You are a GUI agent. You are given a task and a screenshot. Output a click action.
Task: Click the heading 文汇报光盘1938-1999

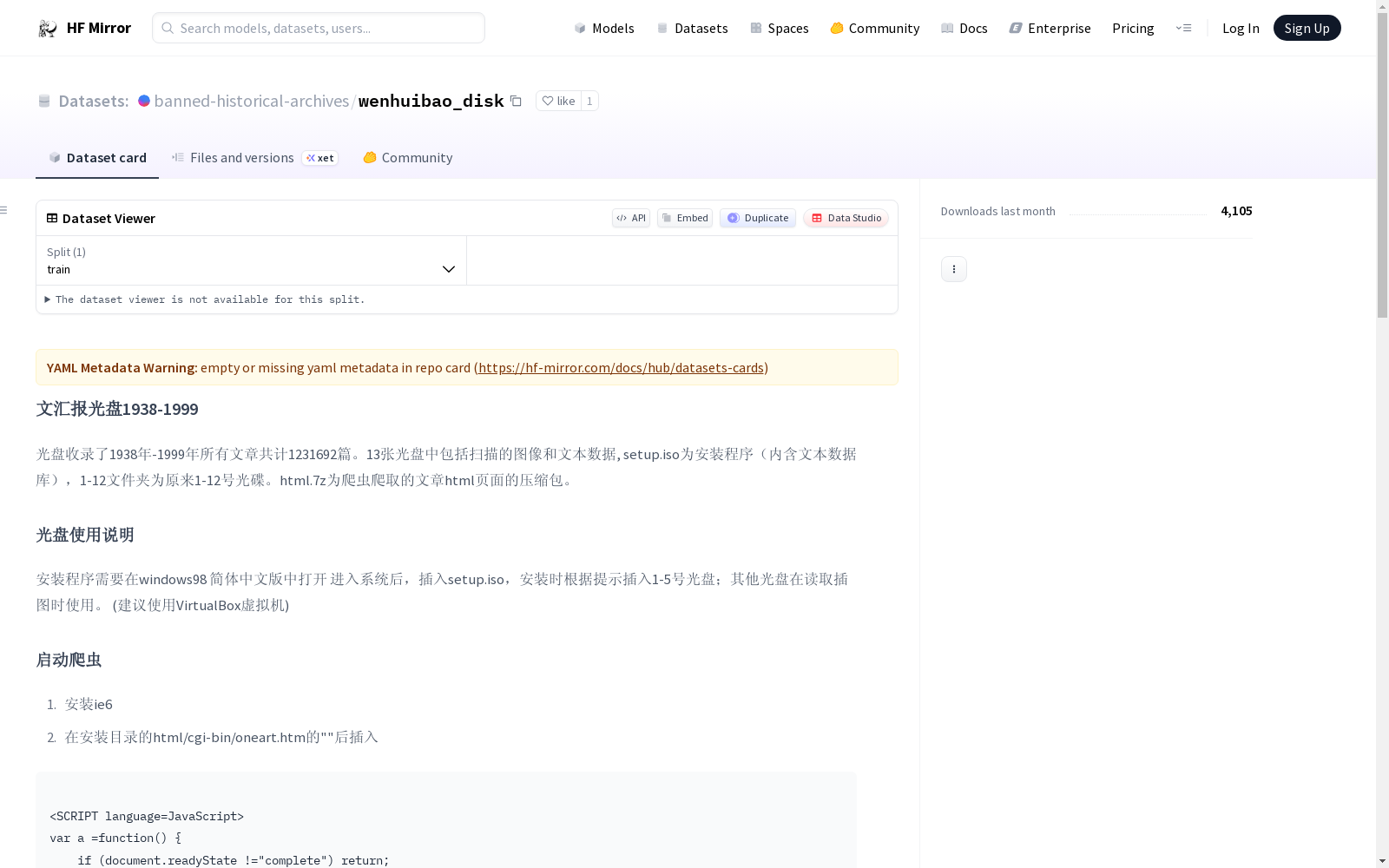pyautogui.click(x=117, y=409)
